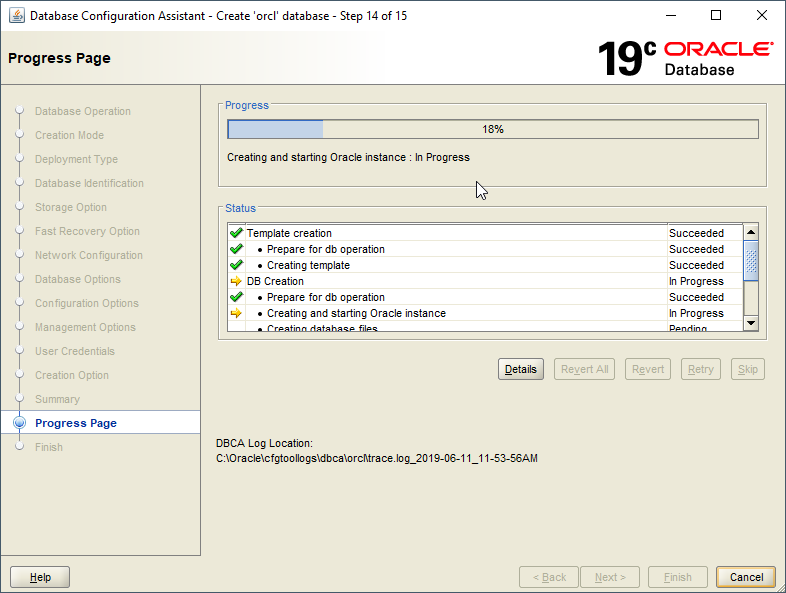Click checkmark beside Creating template row

coord(236,265)
